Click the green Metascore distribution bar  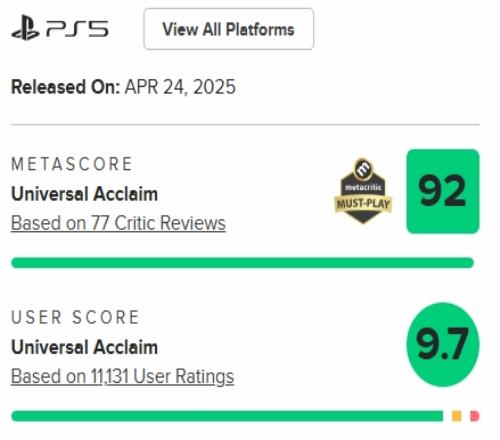point(242,263)
